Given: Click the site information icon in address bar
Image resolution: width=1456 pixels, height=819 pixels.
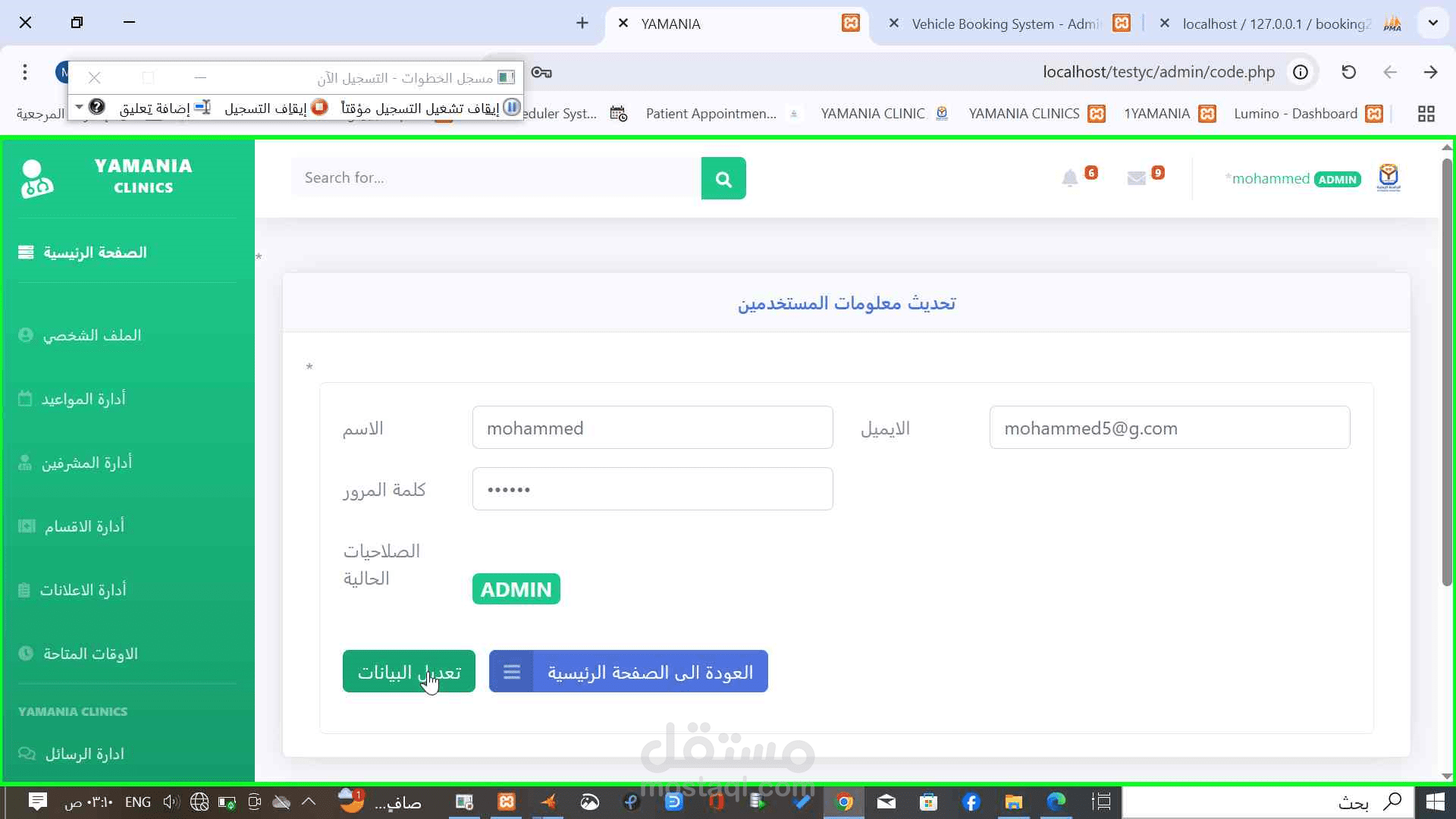Looking at the screenshot, I should [1301, 72].
